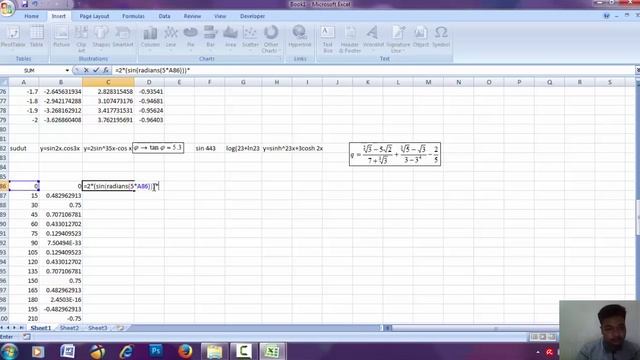Insert a Pie chart
Screen dimensions: 640x360
pyautogui.click(x=190, y=38)
